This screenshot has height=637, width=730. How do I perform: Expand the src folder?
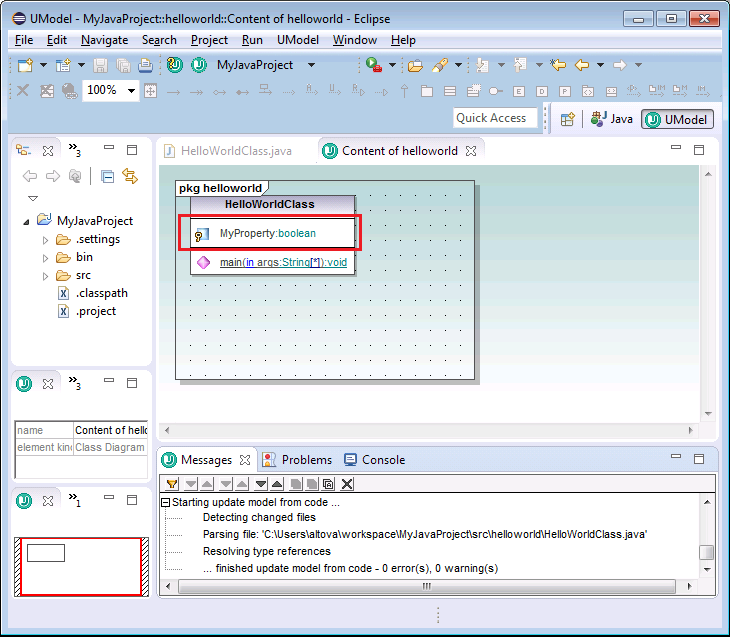pyautogui.click(x=45, y=275)
